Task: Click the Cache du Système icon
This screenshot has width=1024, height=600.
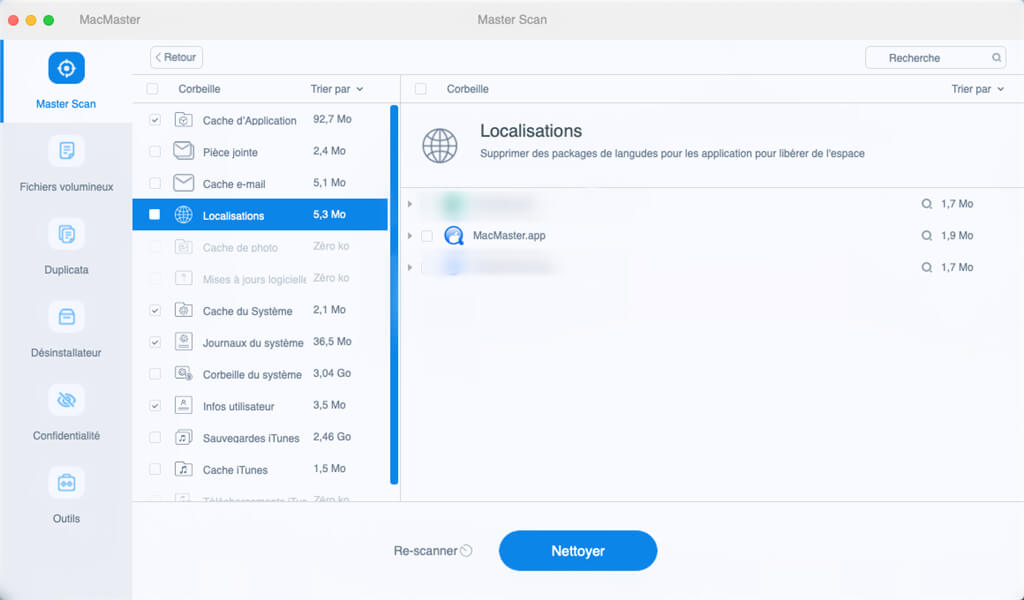Action: [184, 310]
